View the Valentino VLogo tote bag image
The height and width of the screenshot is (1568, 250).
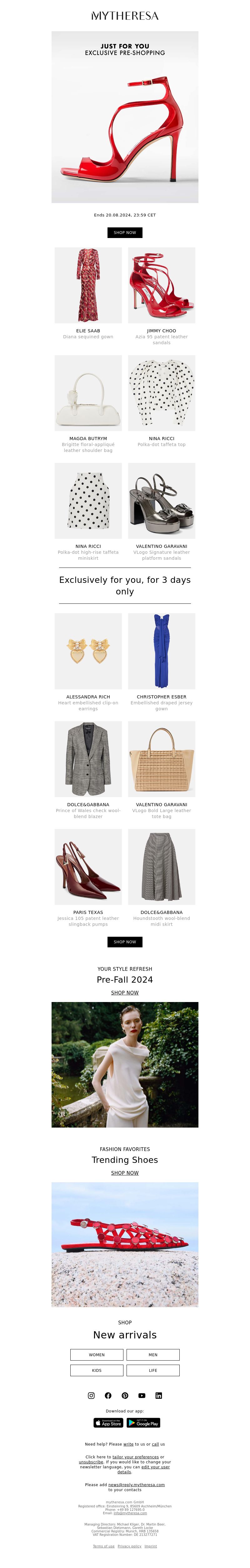[x=162, y=759]
